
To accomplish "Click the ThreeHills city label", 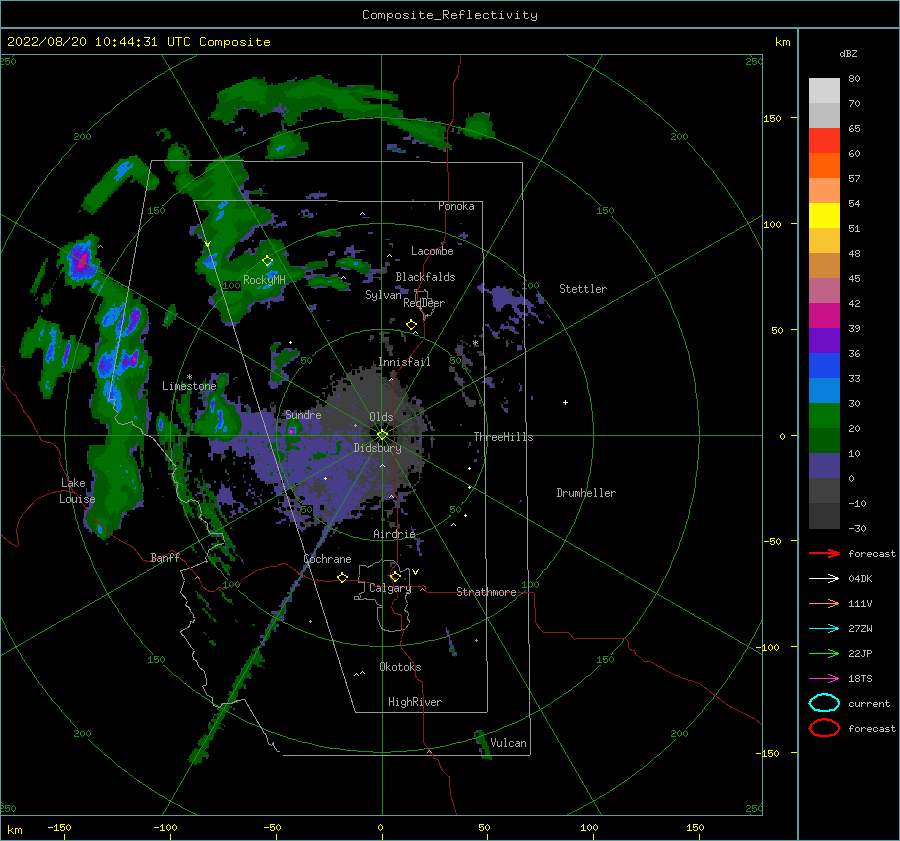I will pyautogui.click(x=503, y=437).
